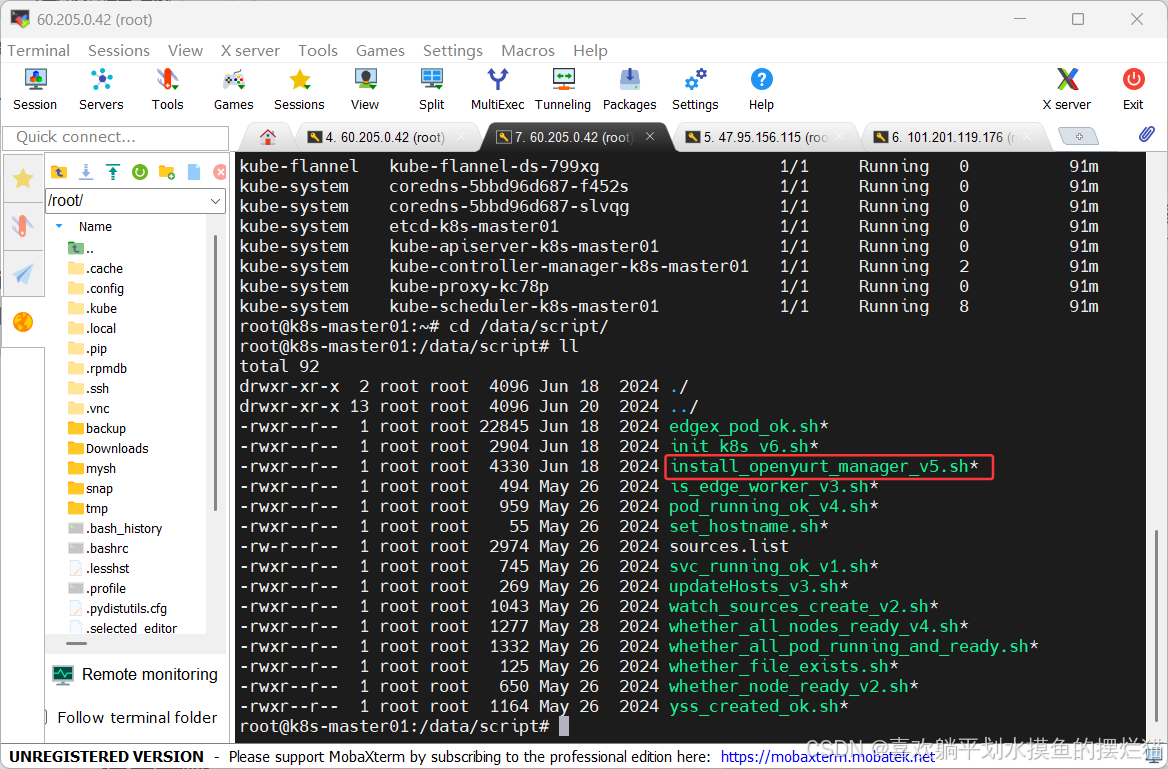Open the sidebar orange globe Sftp tab
The width and height of the screenshot is (1168, 769).
click(23, 322)
